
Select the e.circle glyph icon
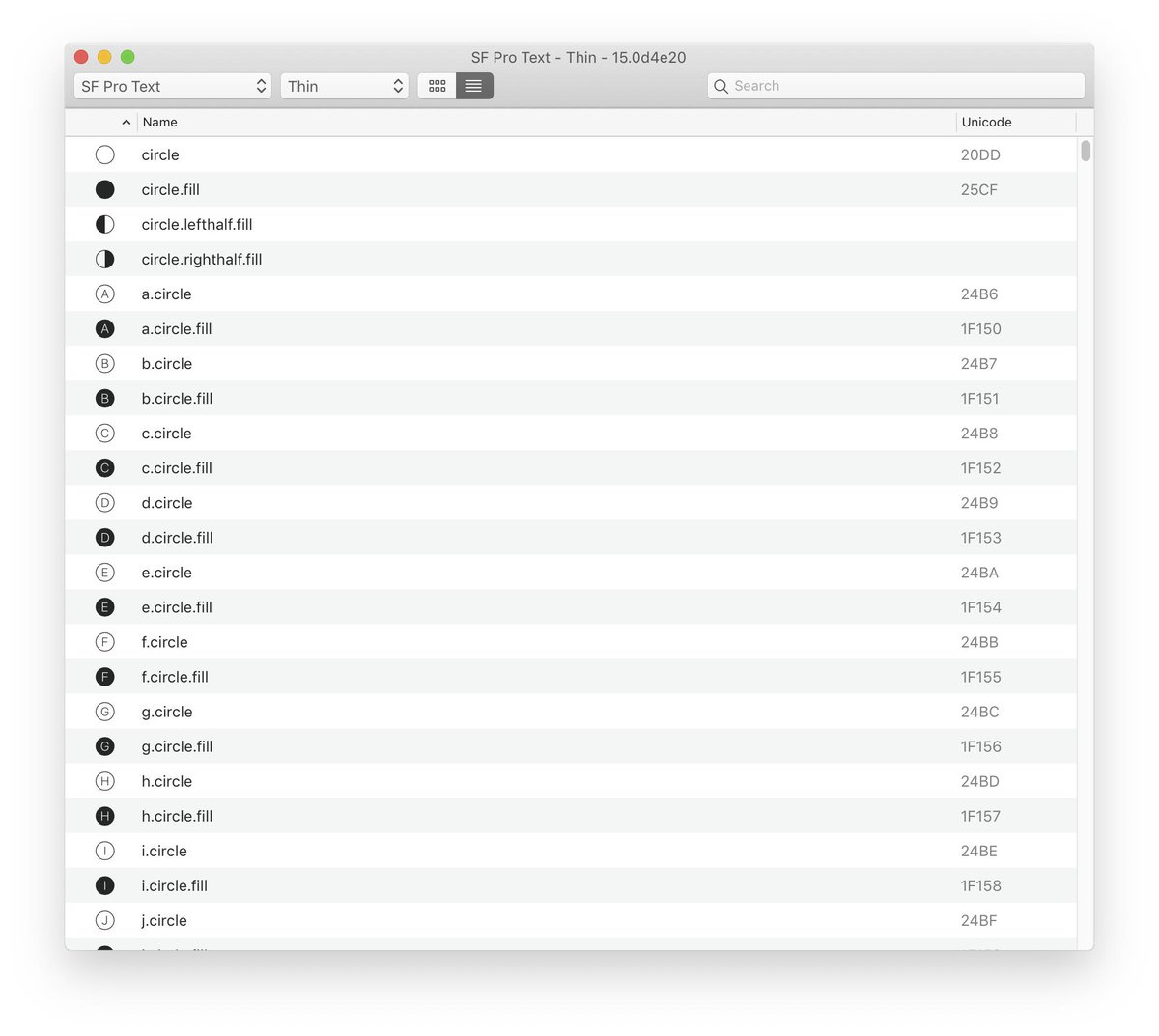tap(105, 572)
